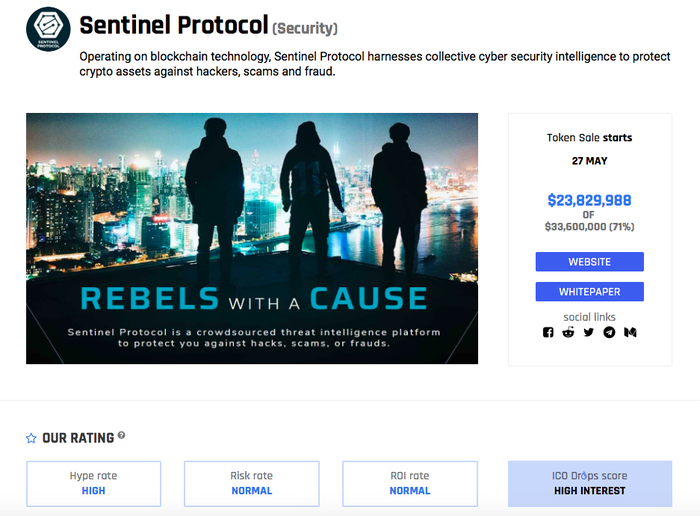Open the WHITEPAPER button

(589, 292)
